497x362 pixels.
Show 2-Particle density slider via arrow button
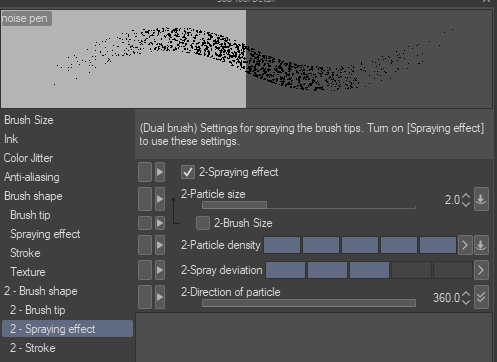pyautogui.click(x=465, y=245)
